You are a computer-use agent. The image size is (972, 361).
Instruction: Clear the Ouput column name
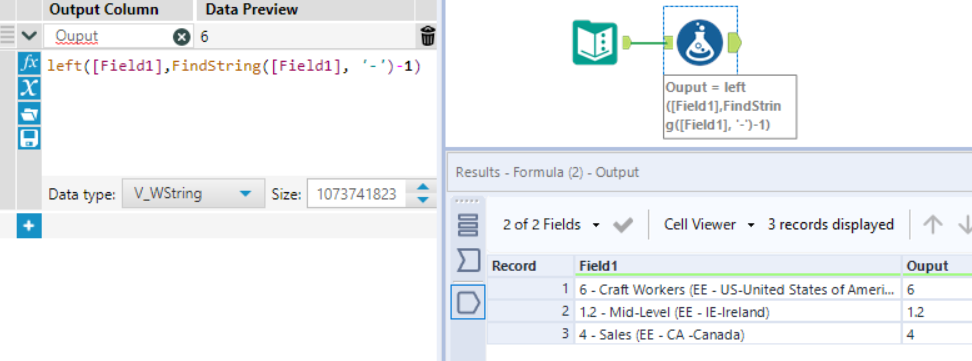(x=181, y=37)
